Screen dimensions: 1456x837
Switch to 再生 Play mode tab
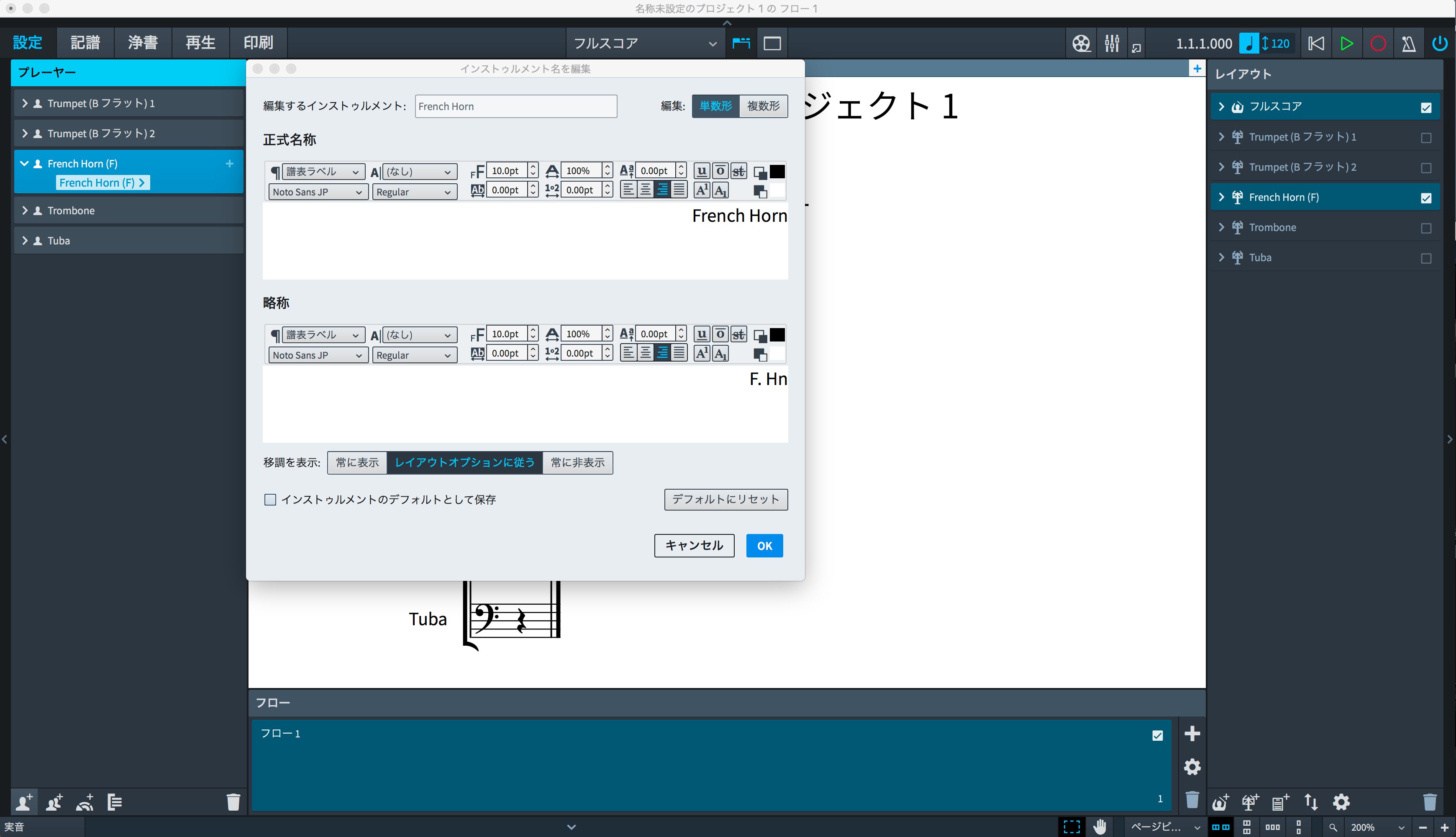pyautogui.click(x=200, y=43)
